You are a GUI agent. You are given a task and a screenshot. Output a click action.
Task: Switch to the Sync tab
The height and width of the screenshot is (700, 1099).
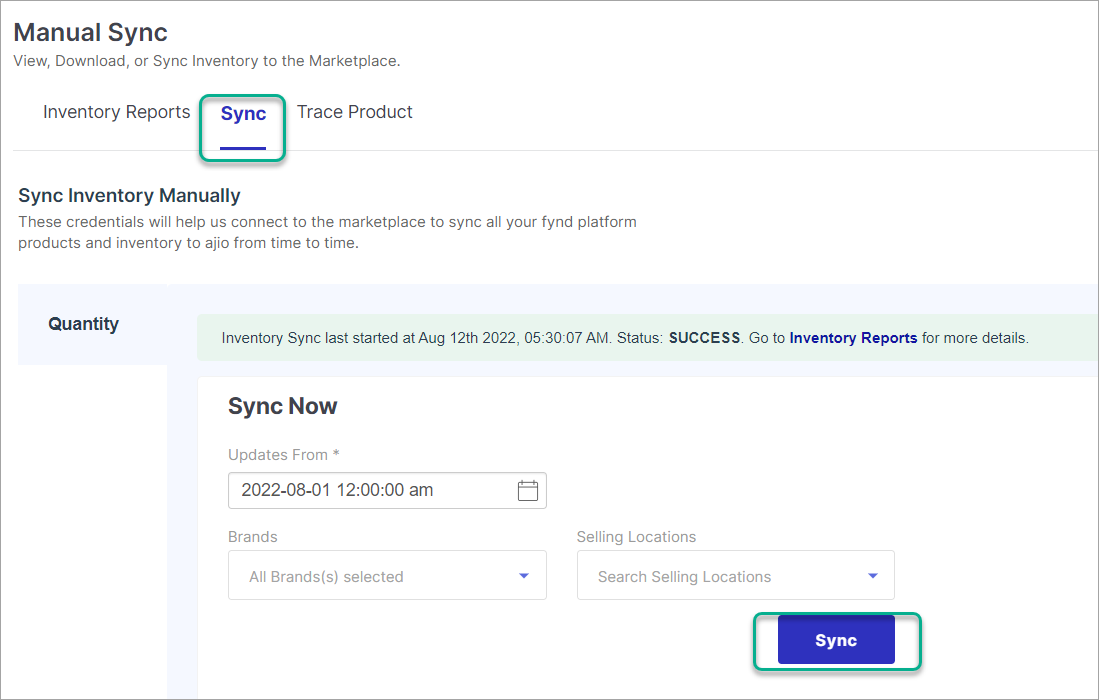coord(242,113)
